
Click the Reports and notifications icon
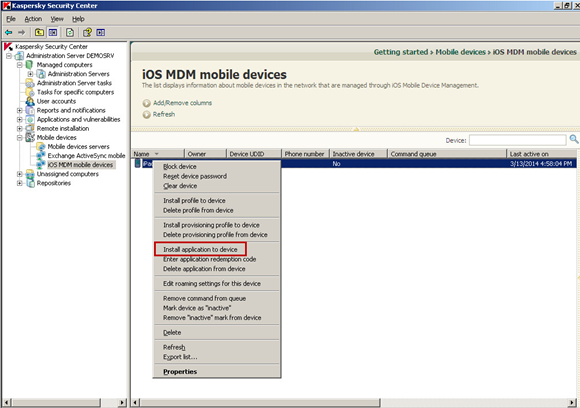coord(30,110)
